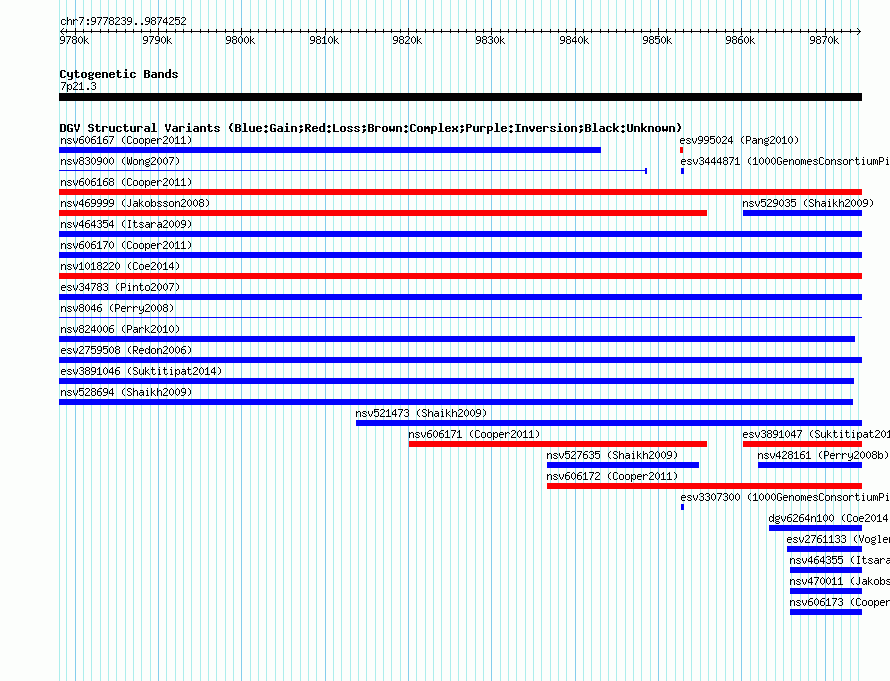Click the esv34783 (Pinto2007) label
The width and height of the screenshot is (890, 681).
[120, 287]
